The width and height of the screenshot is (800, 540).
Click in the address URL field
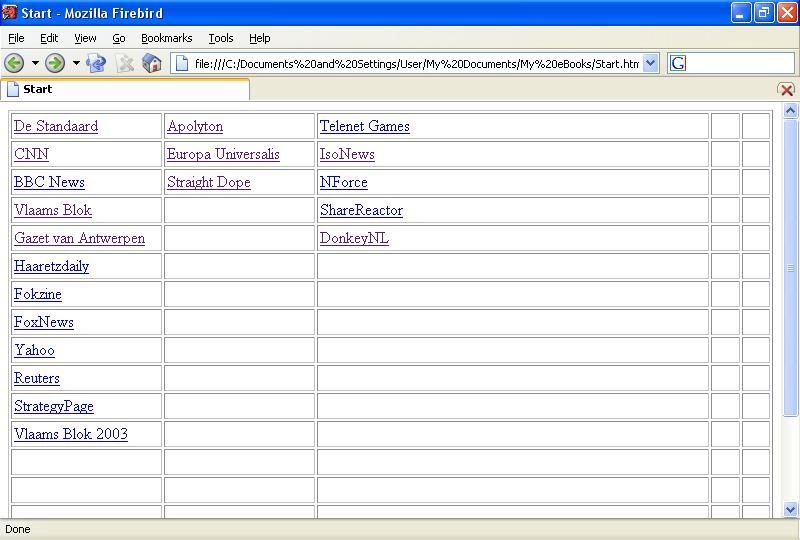[416, 64]
